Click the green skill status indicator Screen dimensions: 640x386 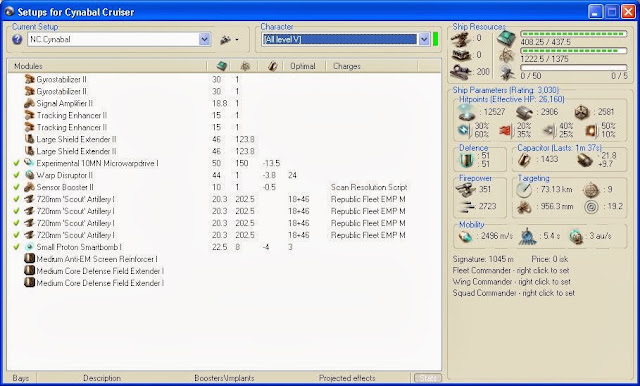click(435, 39)
